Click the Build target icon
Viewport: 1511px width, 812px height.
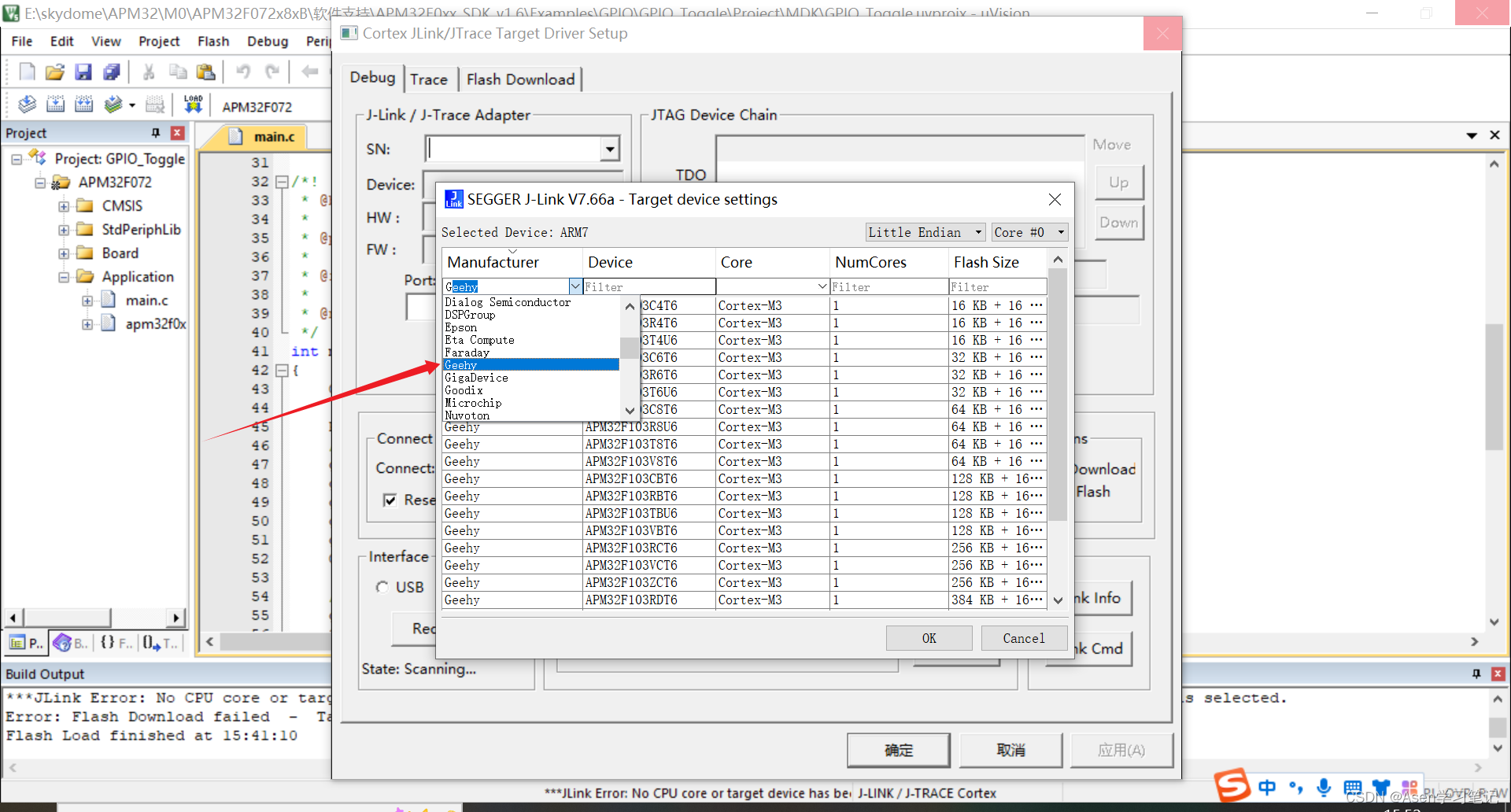coord(55,105)
